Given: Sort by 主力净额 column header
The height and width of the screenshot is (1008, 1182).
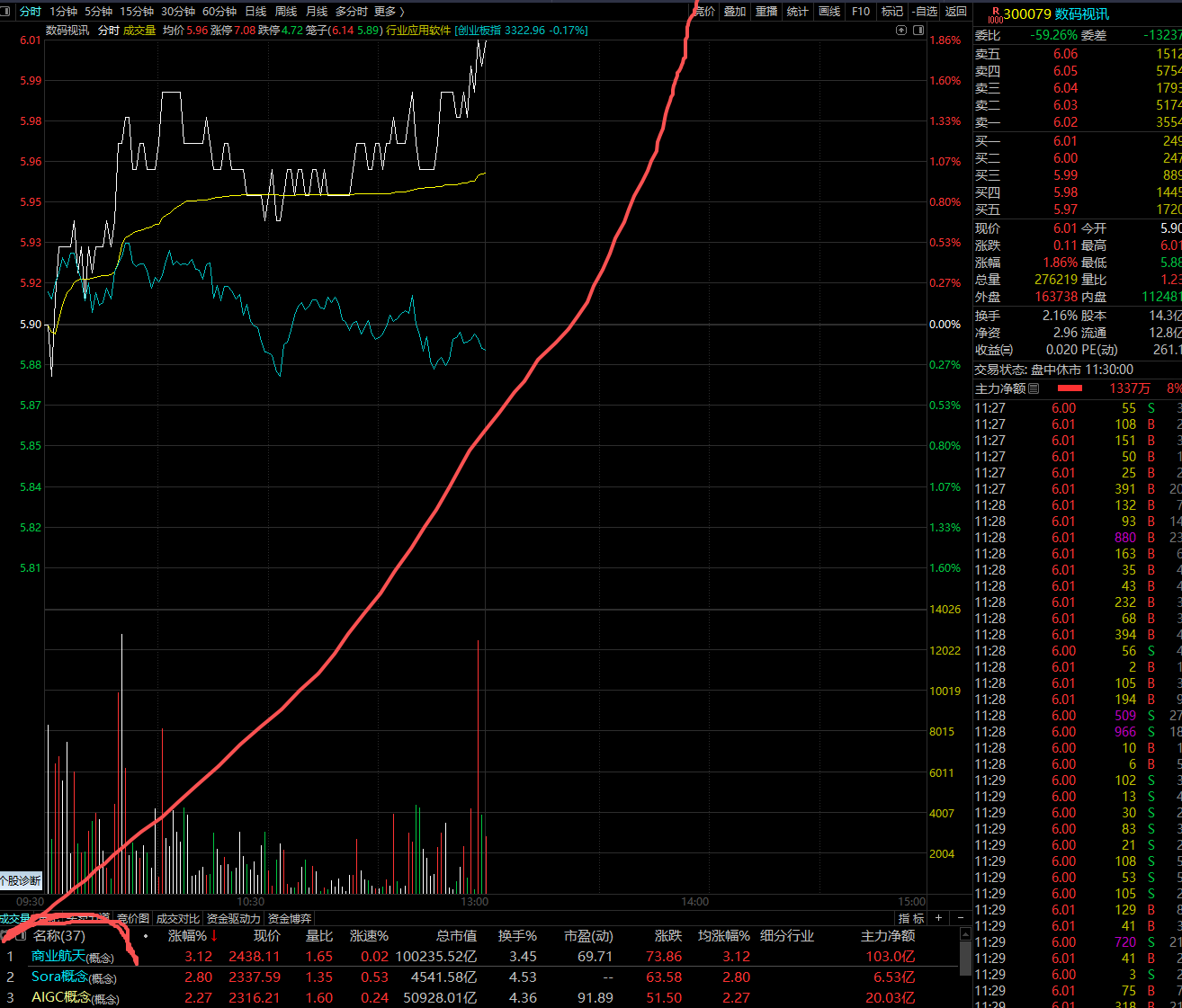Looking at the screenshot, I should (888, 936).
